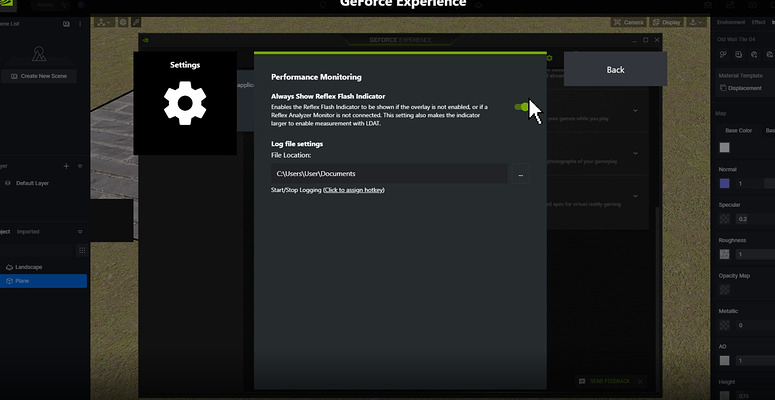
Task: Add a new layer with plus icon
Action: (x=66, y=166)
